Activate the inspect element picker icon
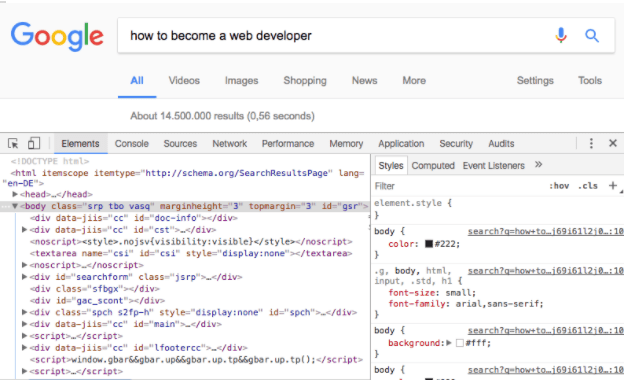 (13, 144)
